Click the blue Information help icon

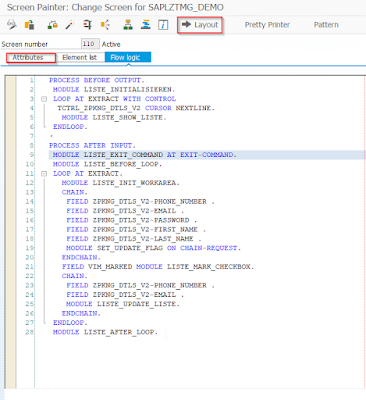pyautogui.click(x=163, y=25)
